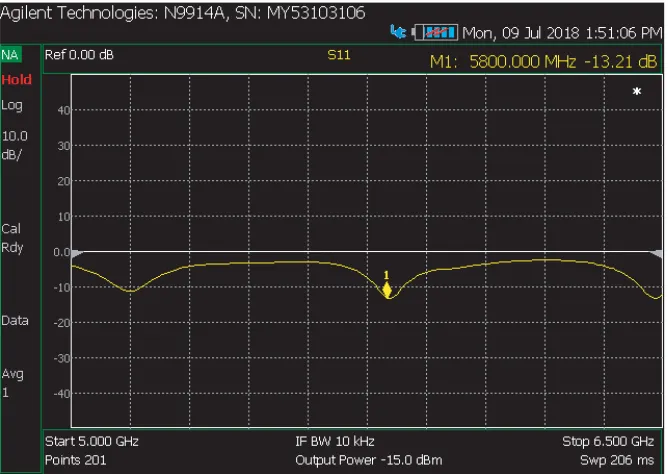Click the 40 y-axis label
Image resolution: width=668 pixels, height=474 pixels.
click(64, 110)
